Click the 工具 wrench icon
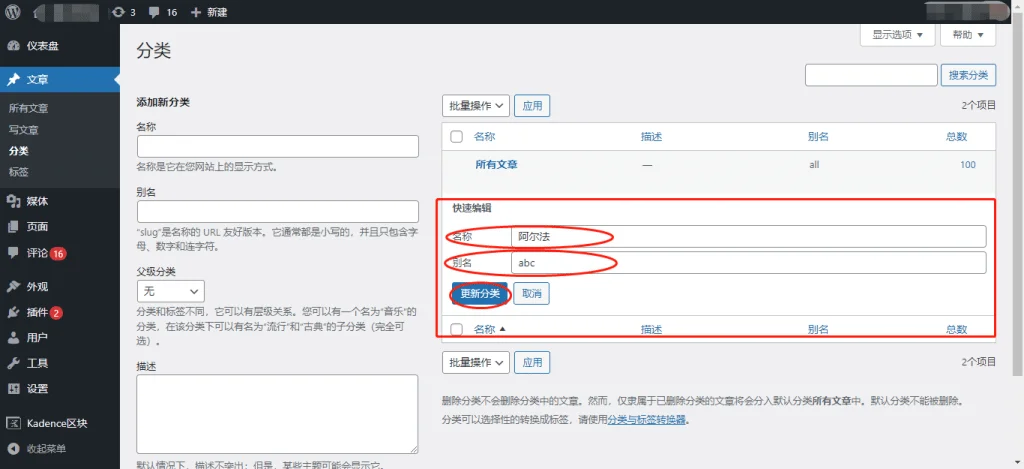Screen dimensions: 1024x469 tap(13, 363)
